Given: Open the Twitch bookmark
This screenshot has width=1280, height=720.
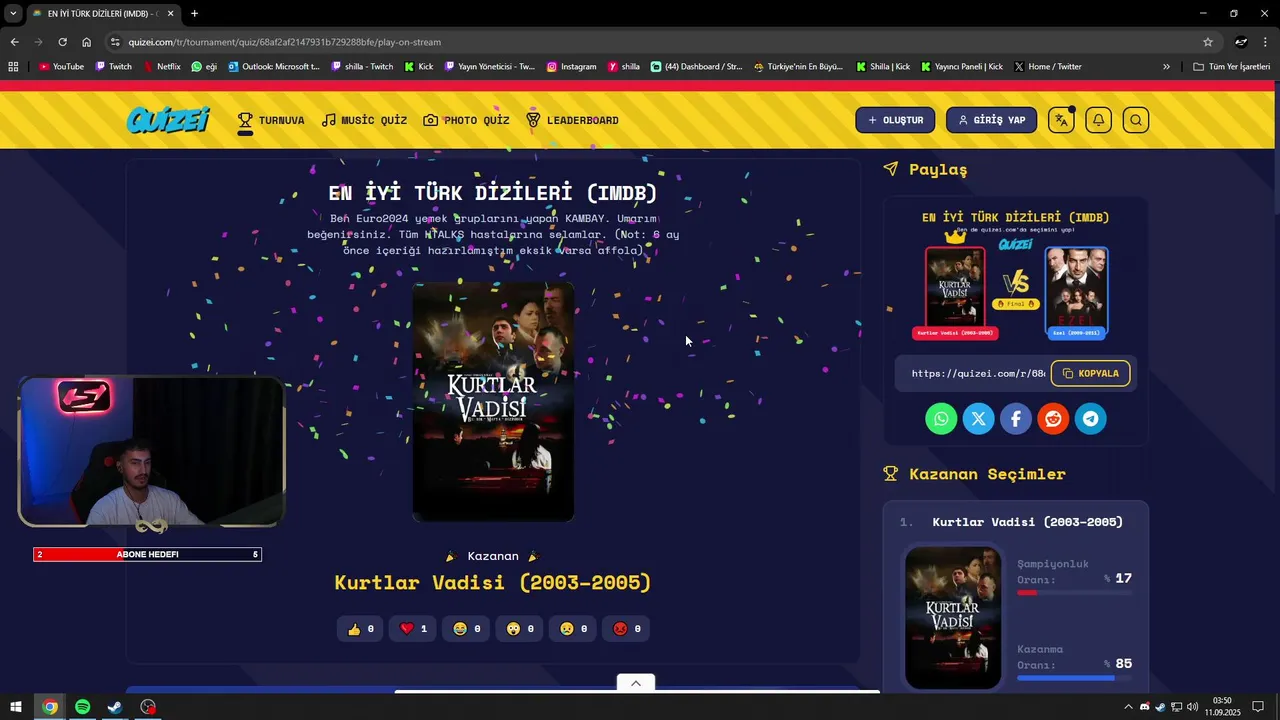Looking at the screenshot, I should [114, 67].
